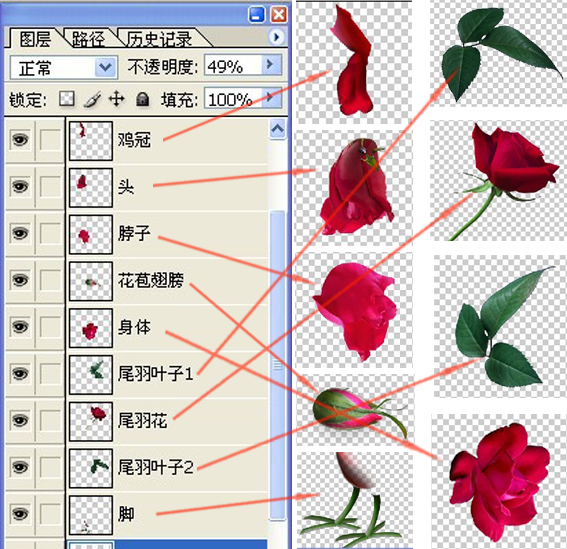567x549 pixels.
Task: Hide the 脚 layer
Action: 20,514
